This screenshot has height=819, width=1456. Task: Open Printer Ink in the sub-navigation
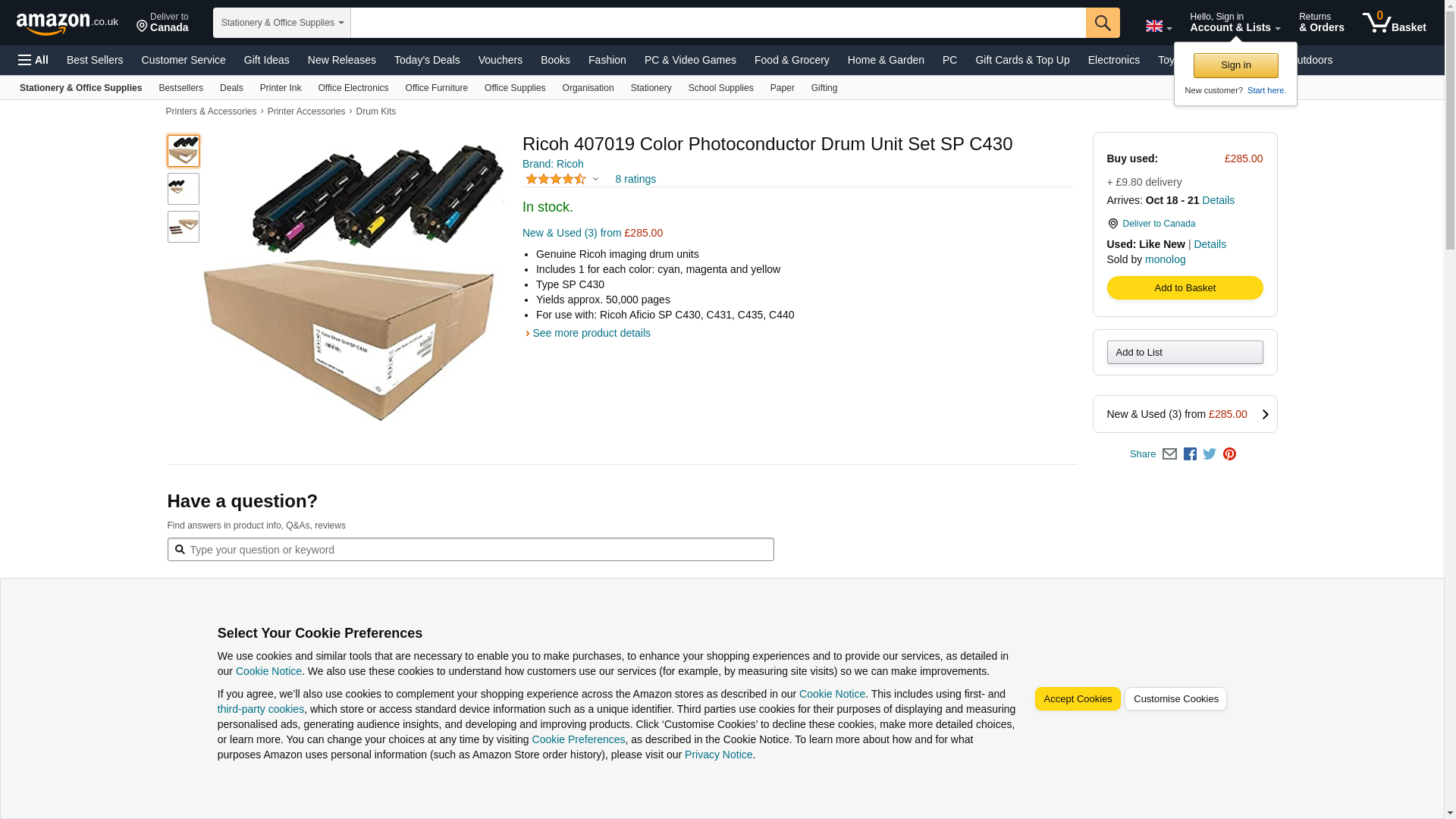[x=280, y=88]
